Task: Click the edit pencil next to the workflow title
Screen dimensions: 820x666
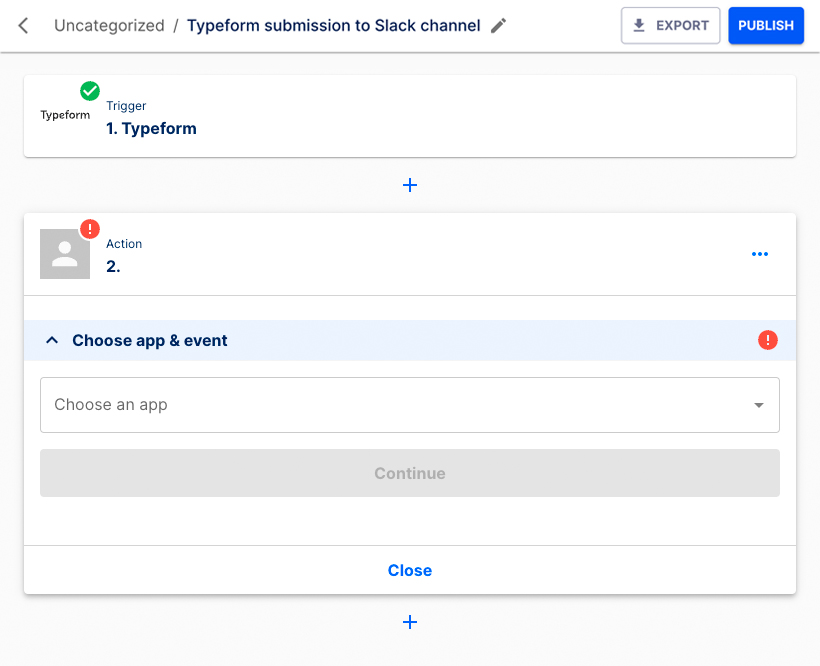Action: point(498,26)
